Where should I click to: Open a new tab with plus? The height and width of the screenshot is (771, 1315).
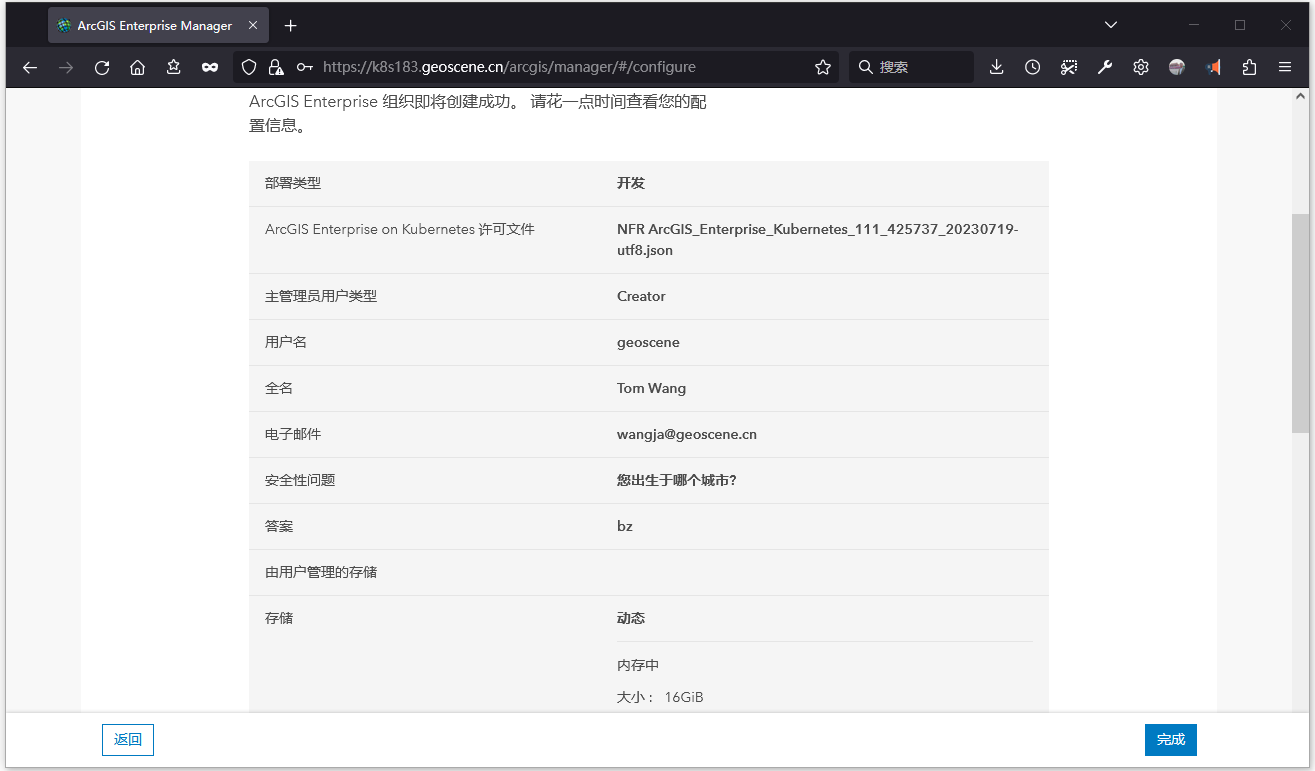click(x=290, y=25)
